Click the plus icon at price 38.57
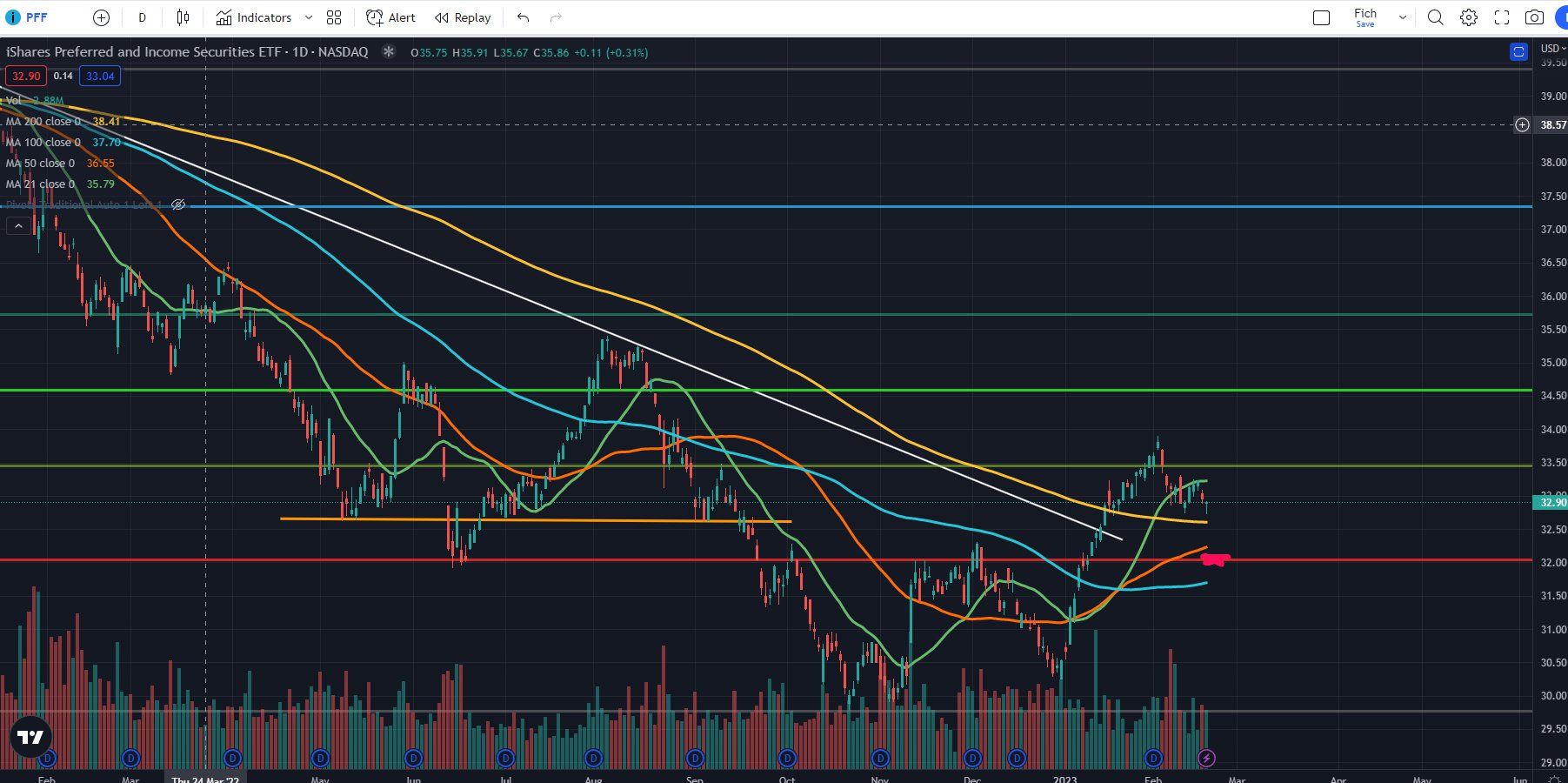This screenshot has width=1568, height=783. (x=1522, y=124)
